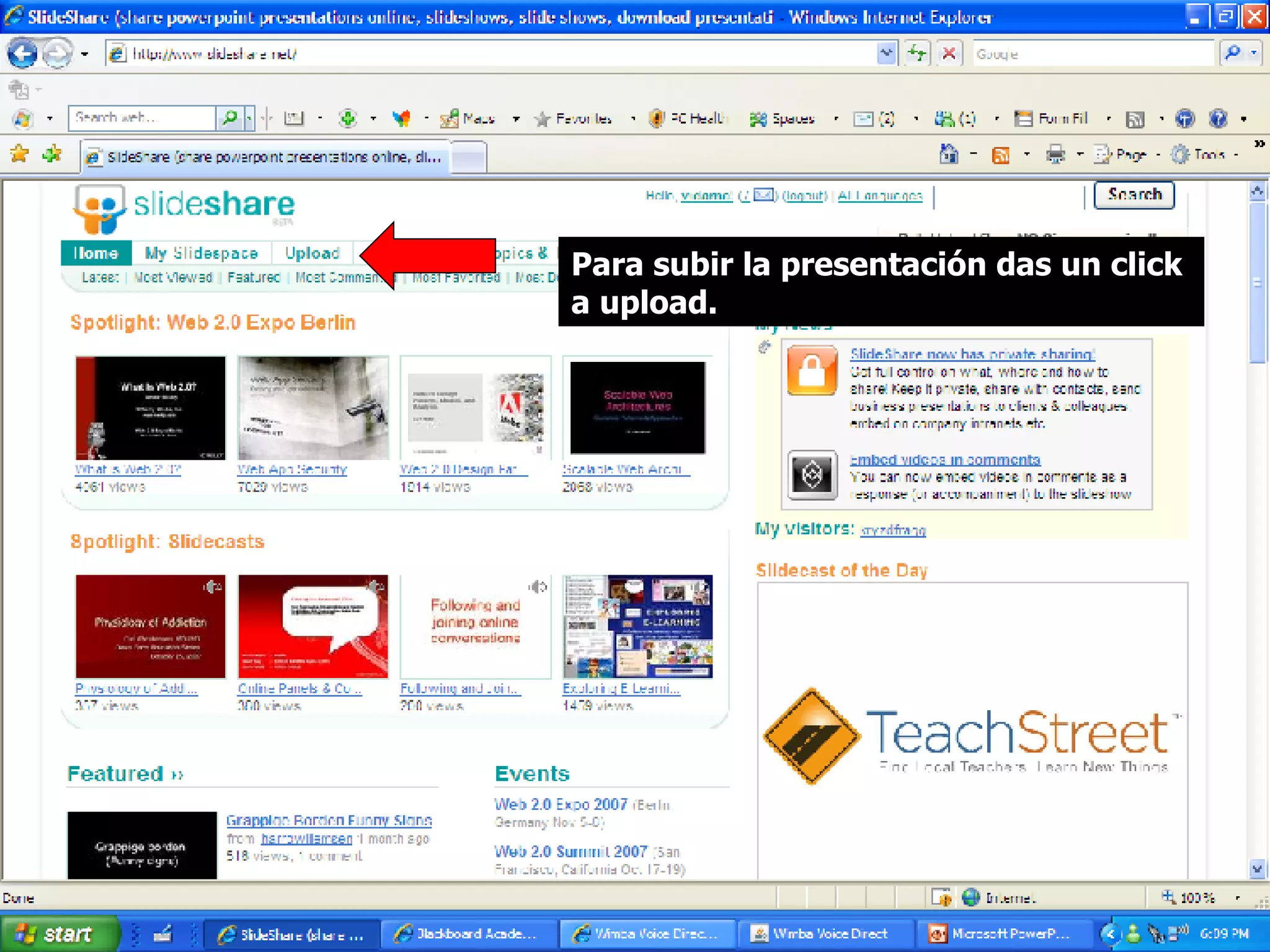Open the Scalable Web Architectures thumbnail

click(x=637, y=407)
